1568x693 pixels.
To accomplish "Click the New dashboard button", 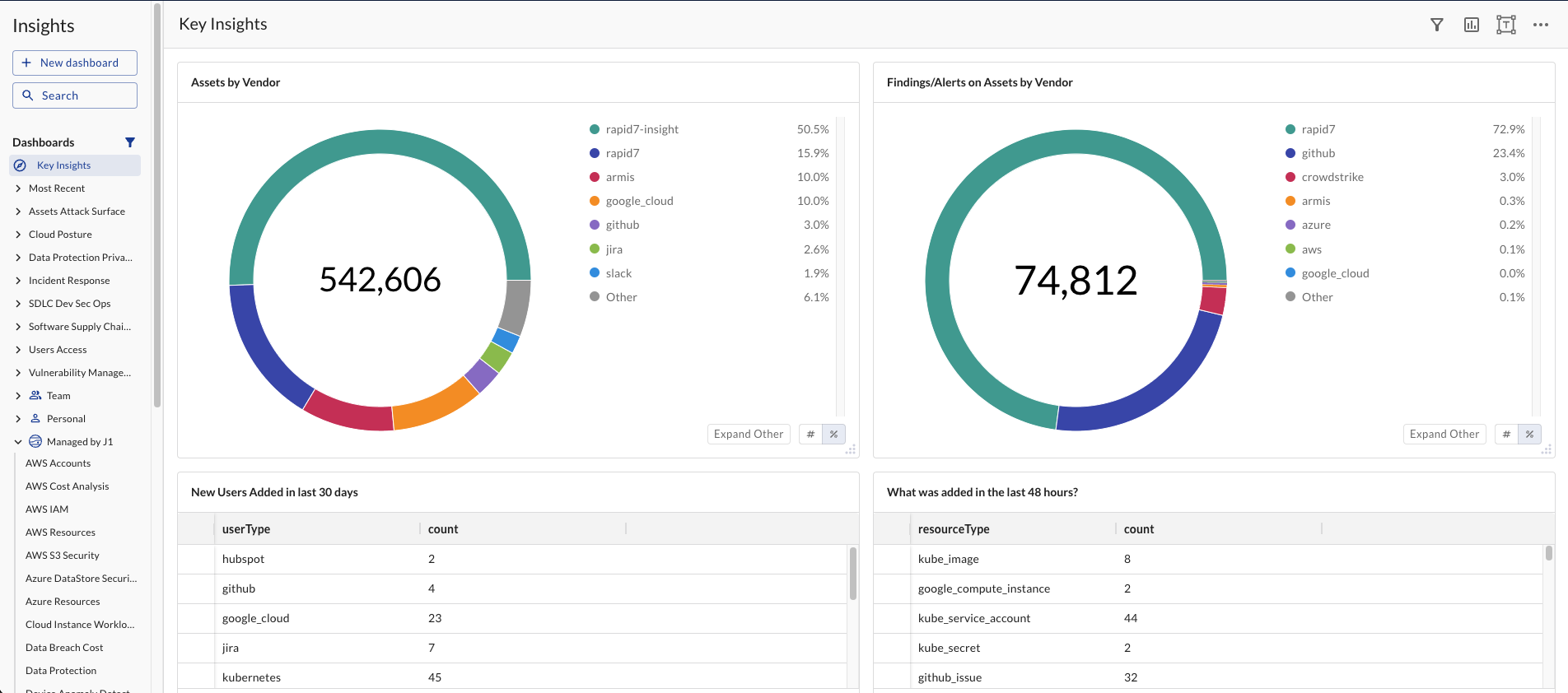I will pos(75,63).
